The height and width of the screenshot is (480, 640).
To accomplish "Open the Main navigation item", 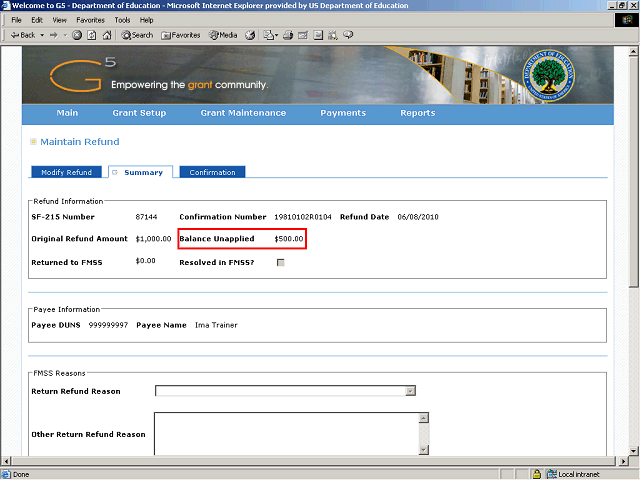I will [67, 113].
